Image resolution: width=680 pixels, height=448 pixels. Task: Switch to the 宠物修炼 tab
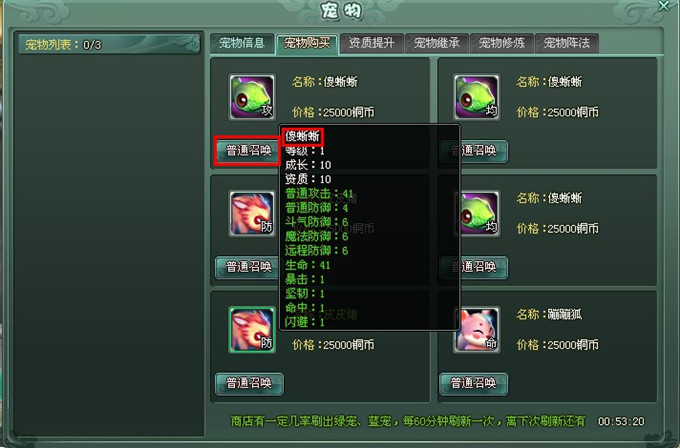point(502,43)
